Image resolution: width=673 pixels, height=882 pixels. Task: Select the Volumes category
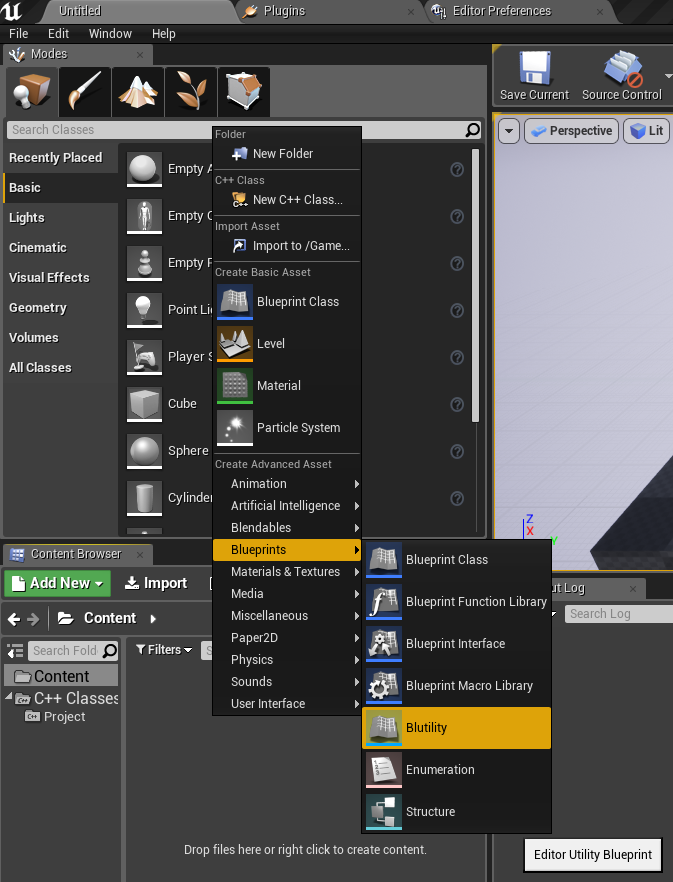coord(60,338)
